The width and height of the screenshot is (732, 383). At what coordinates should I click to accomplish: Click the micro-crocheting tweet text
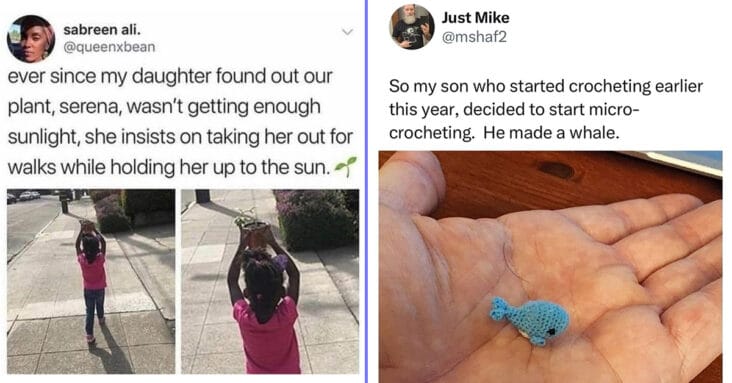coord(546,109)
